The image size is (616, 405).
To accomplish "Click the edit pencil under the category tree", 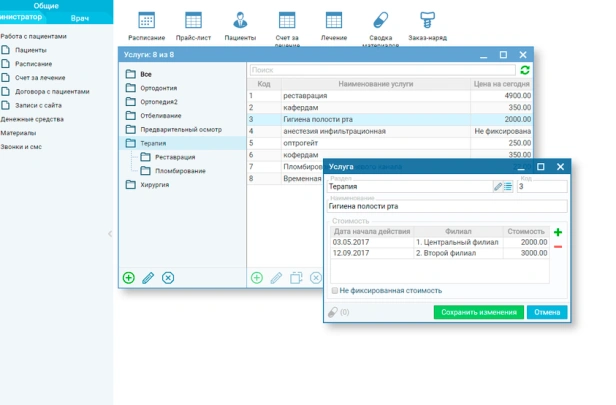I will (148, 277).
